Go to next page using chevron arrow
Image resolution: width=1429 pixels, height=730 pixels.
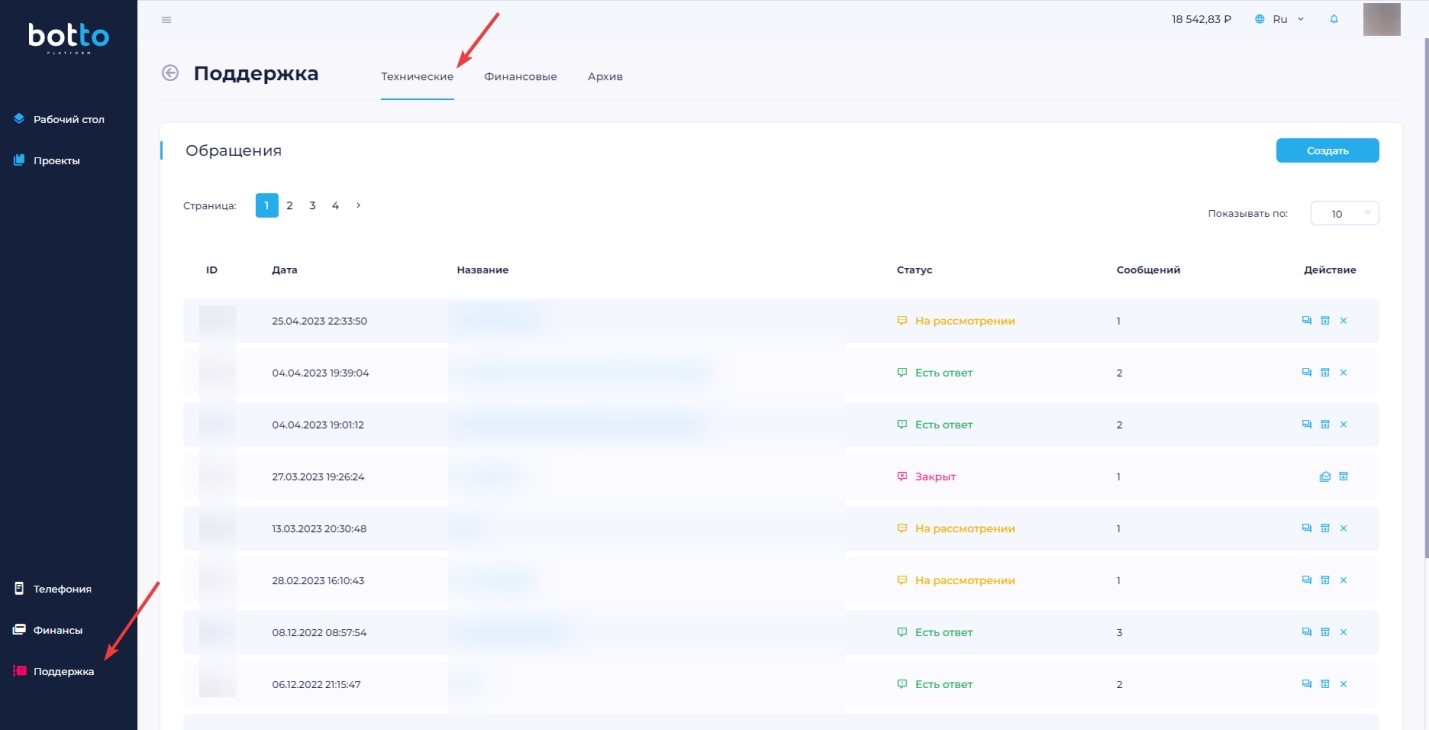click(x=358, y=205)
